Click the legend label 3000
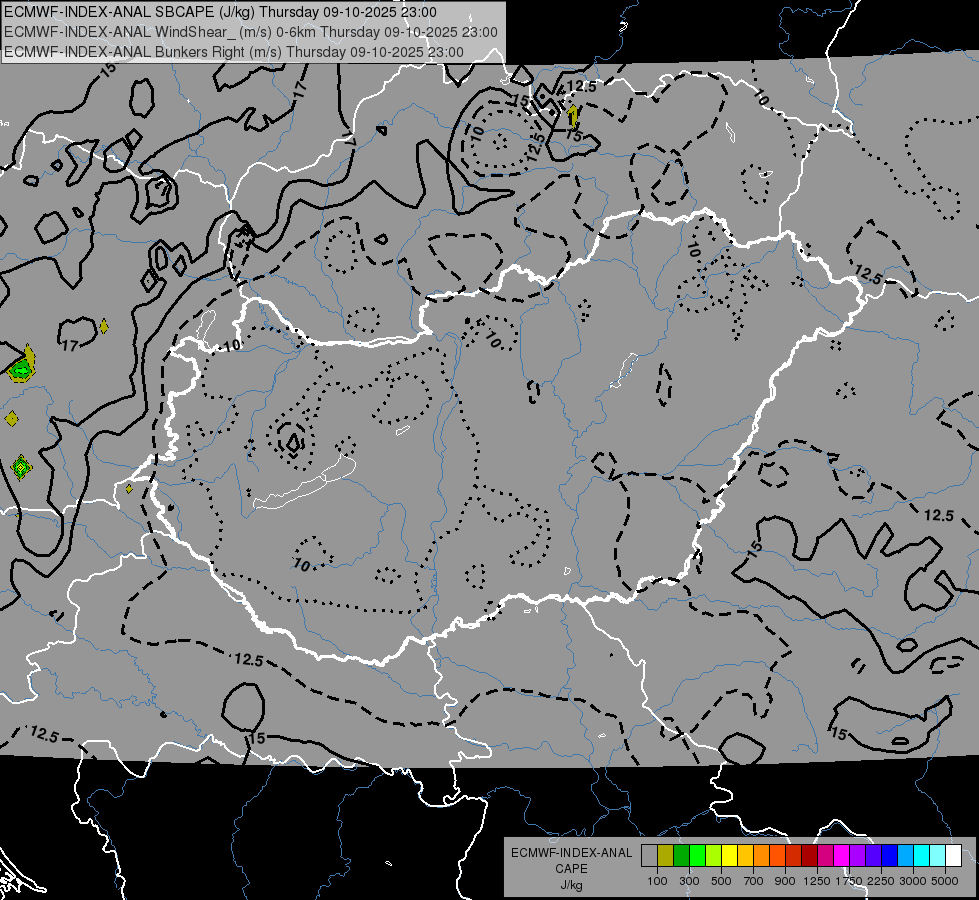Viewport: 979px width, 900px height. pyautogui.click(x=913, y=881)
